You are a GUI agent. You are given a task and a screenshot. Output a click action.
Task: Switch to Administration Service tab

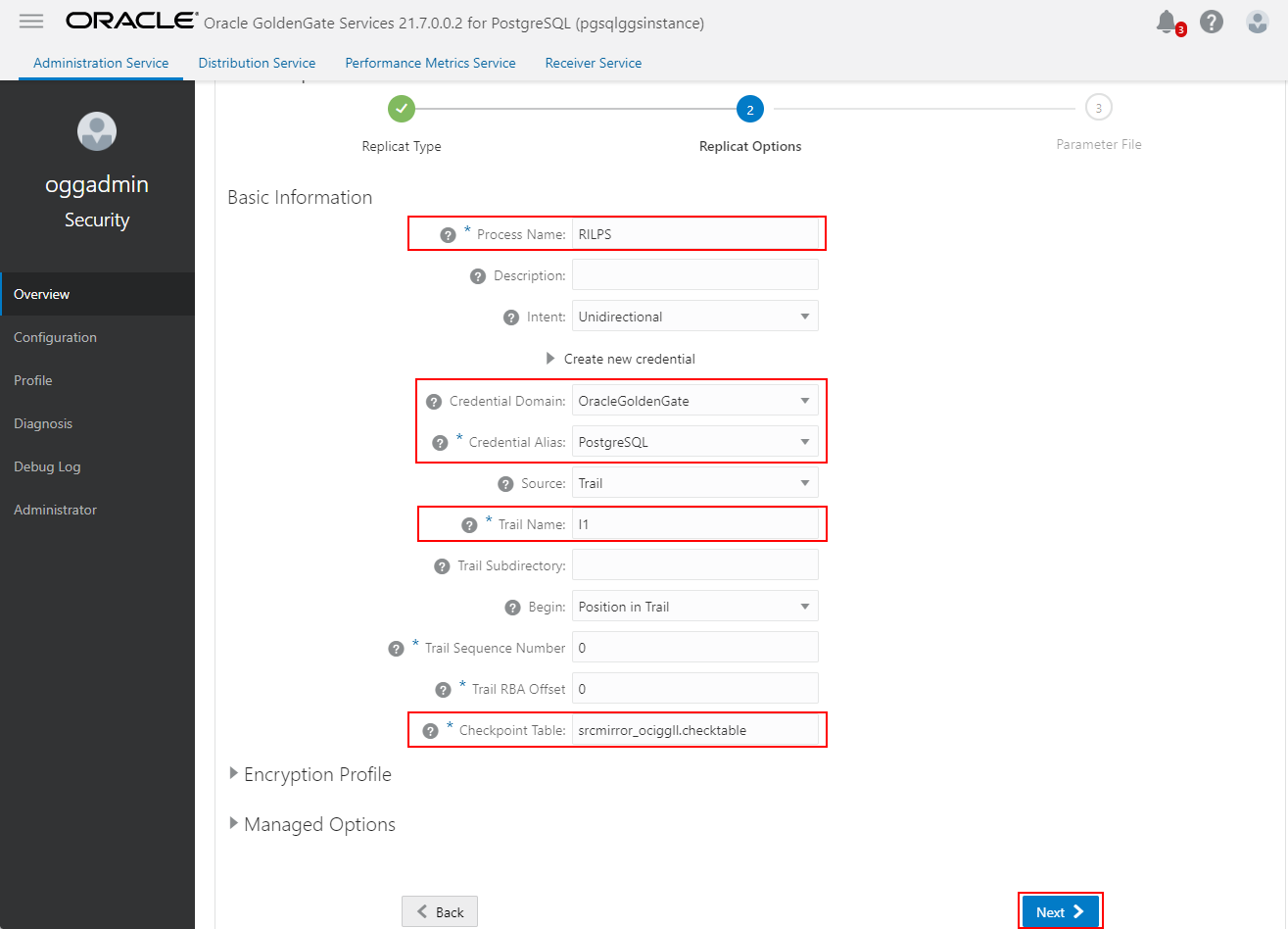[x=101, y=63]
